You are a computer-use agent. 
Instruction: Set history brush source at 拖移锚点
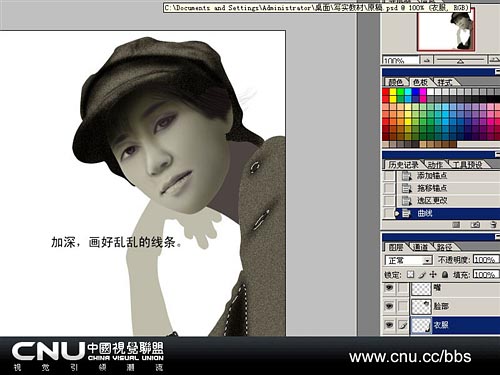389,188
